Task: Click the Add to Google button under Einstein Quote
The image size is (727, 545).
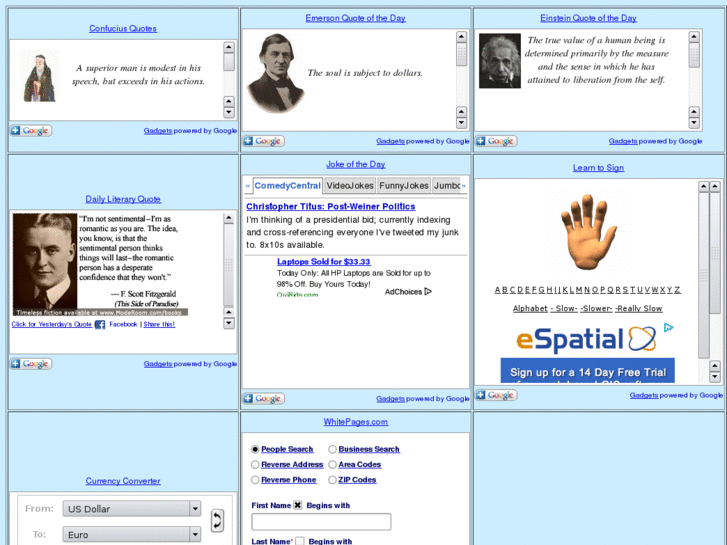Action: (496, 141)
